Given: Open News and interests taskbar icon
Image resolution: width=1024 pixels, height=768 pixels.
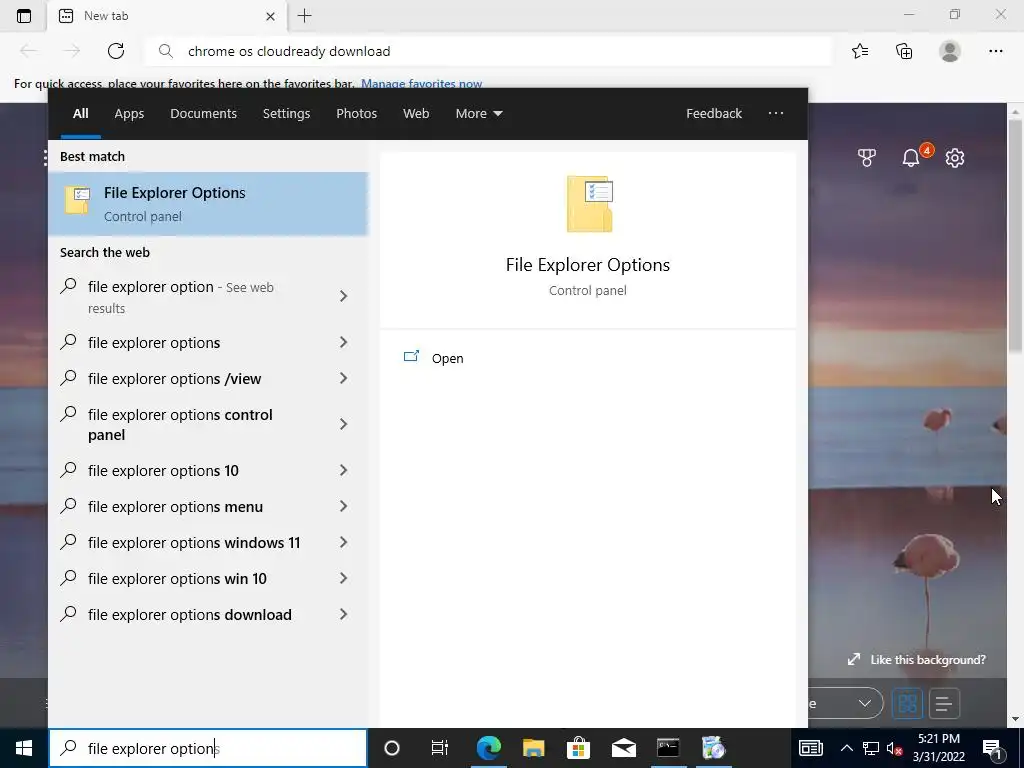Looking at the screenshot, I should tap(810, 748).
